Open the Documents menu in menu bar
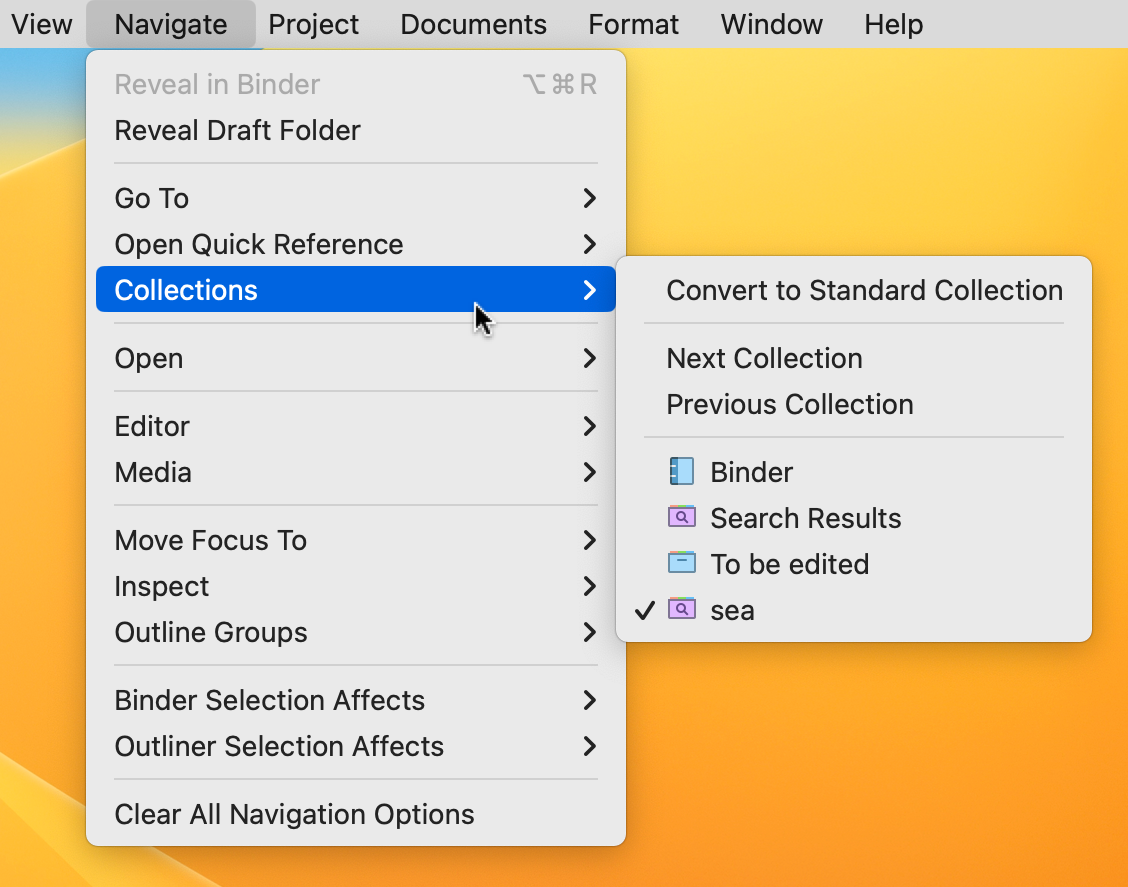The height and width of the screenshot is (887, 1128). (x=473, y=24)
